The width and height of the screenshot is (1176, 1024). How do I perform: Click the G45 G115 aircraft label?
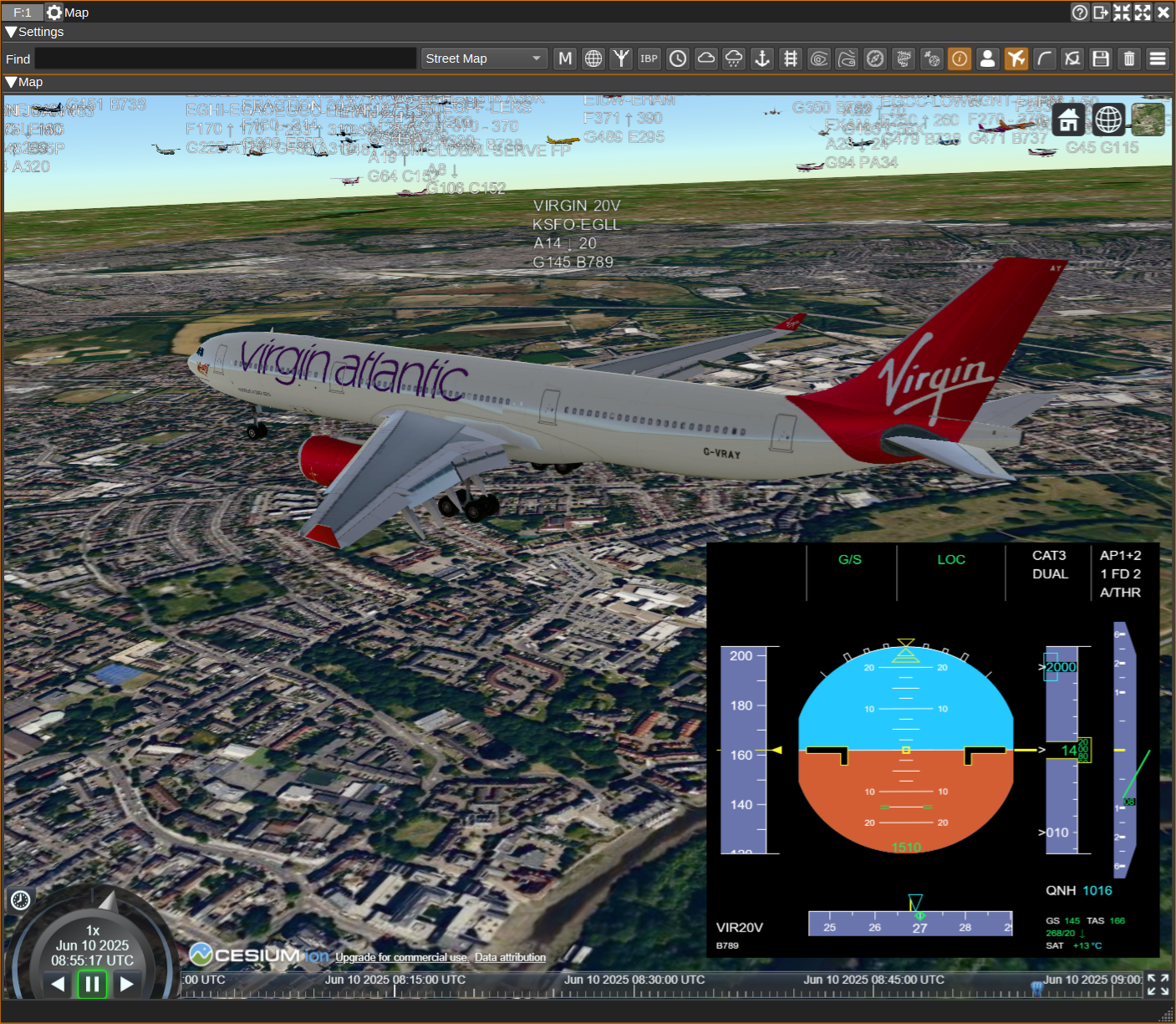coord(1102,148)
